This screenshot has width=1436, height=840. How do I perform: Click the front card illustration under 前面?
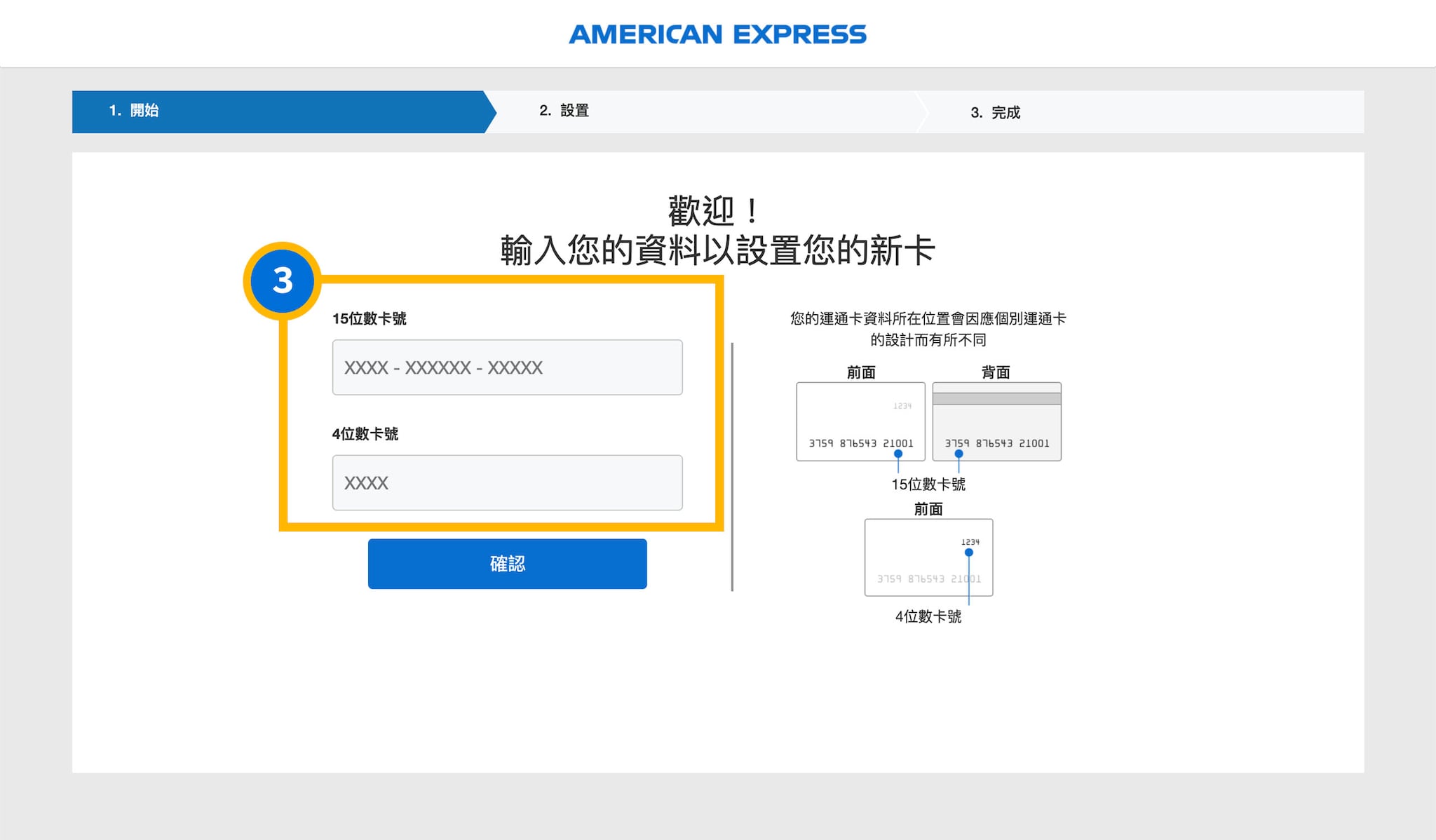(860, 421)
